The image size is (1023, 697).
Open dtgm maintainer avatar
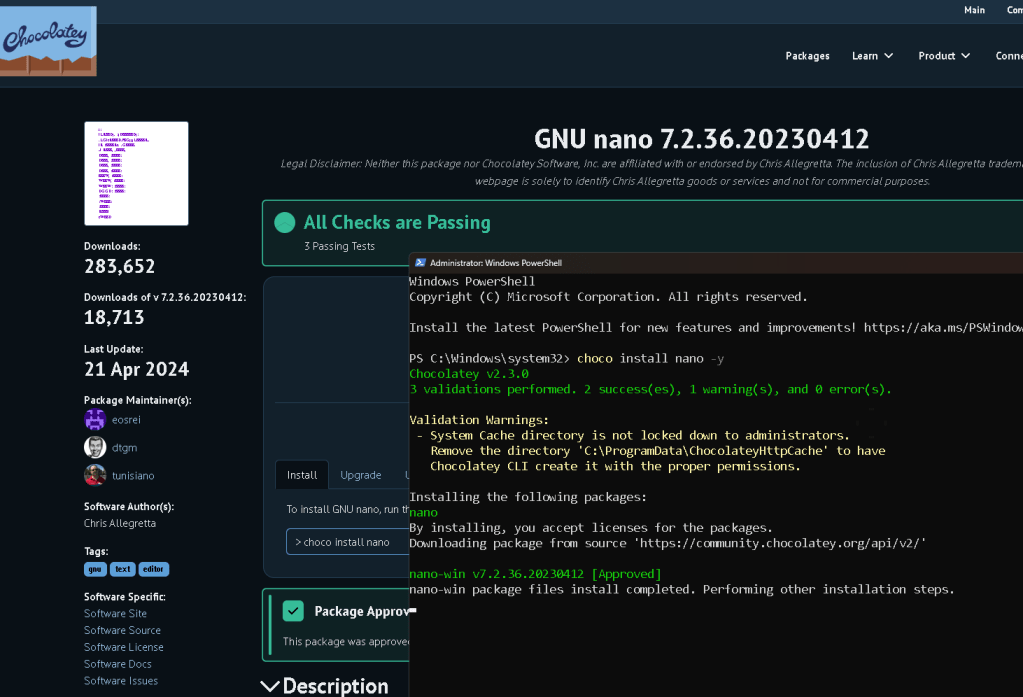tap(95, 448)
